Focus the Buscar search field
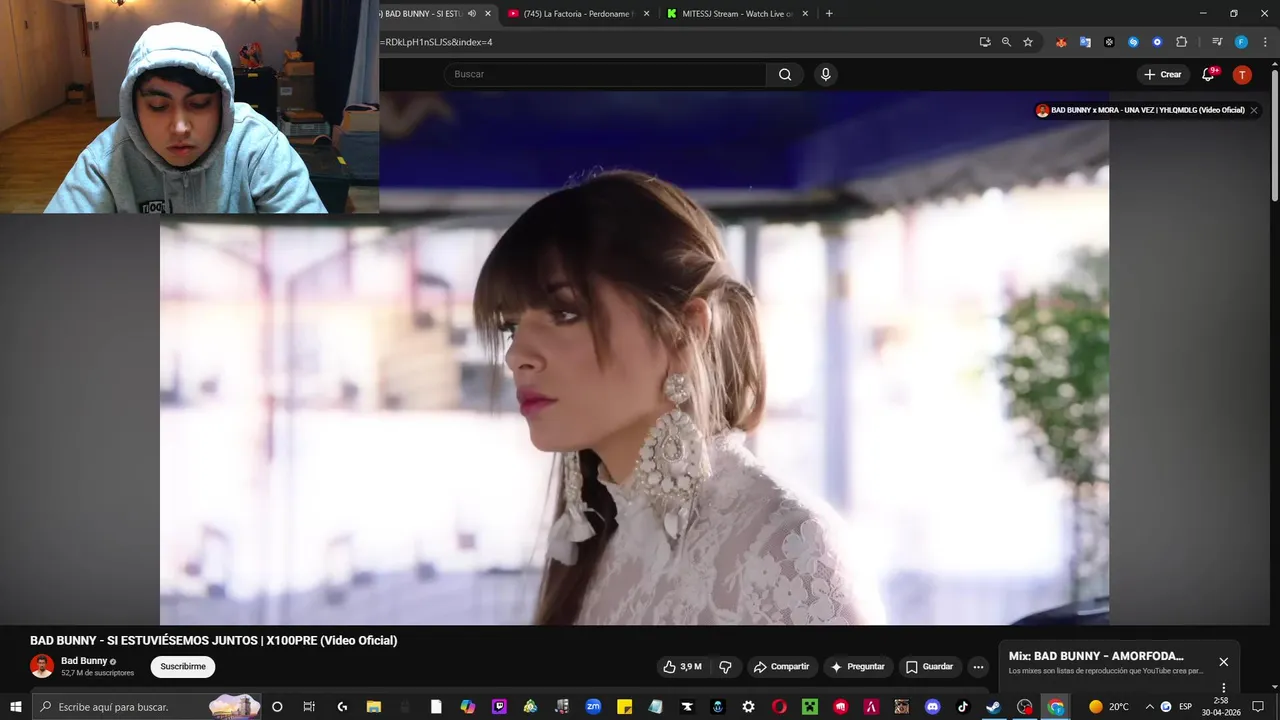The image size is (1280, 720). (605, 74)
